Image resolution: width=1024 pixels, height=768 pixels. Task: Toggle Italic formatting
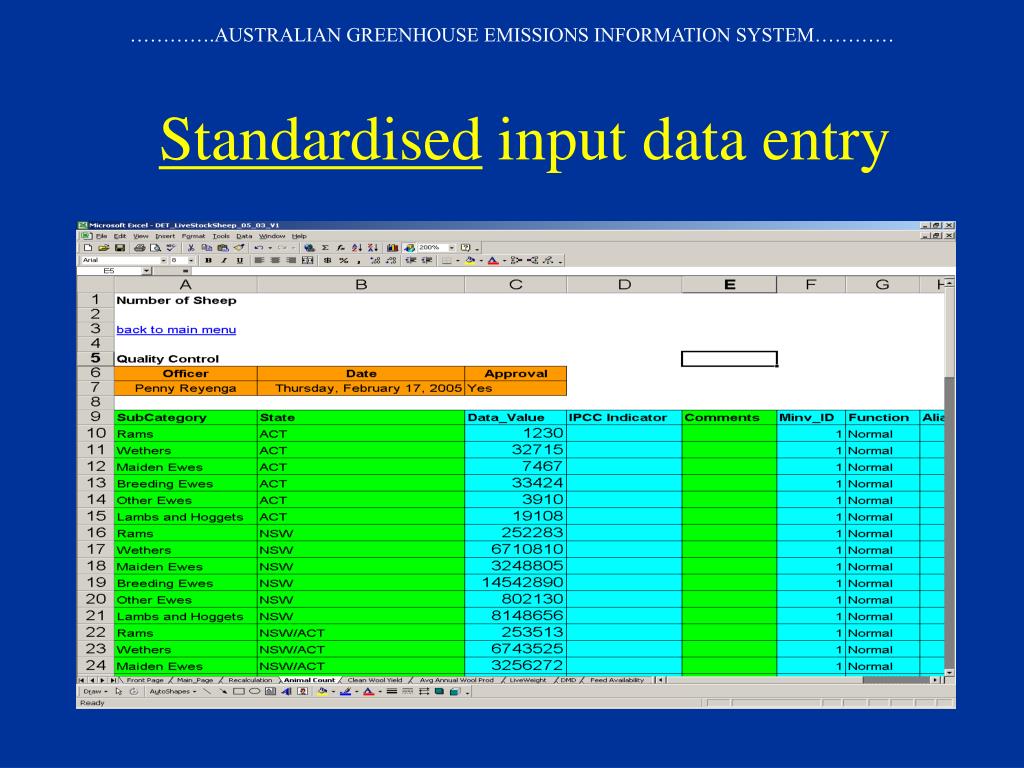(224, 260)
